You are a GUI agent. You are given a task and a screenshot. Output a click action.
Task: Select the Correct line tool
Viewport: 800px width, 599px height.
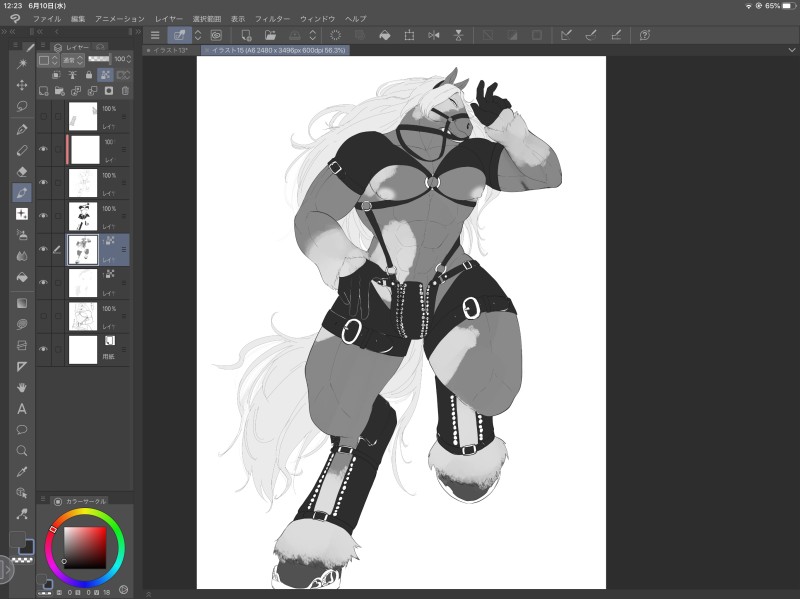pos(22,514)
